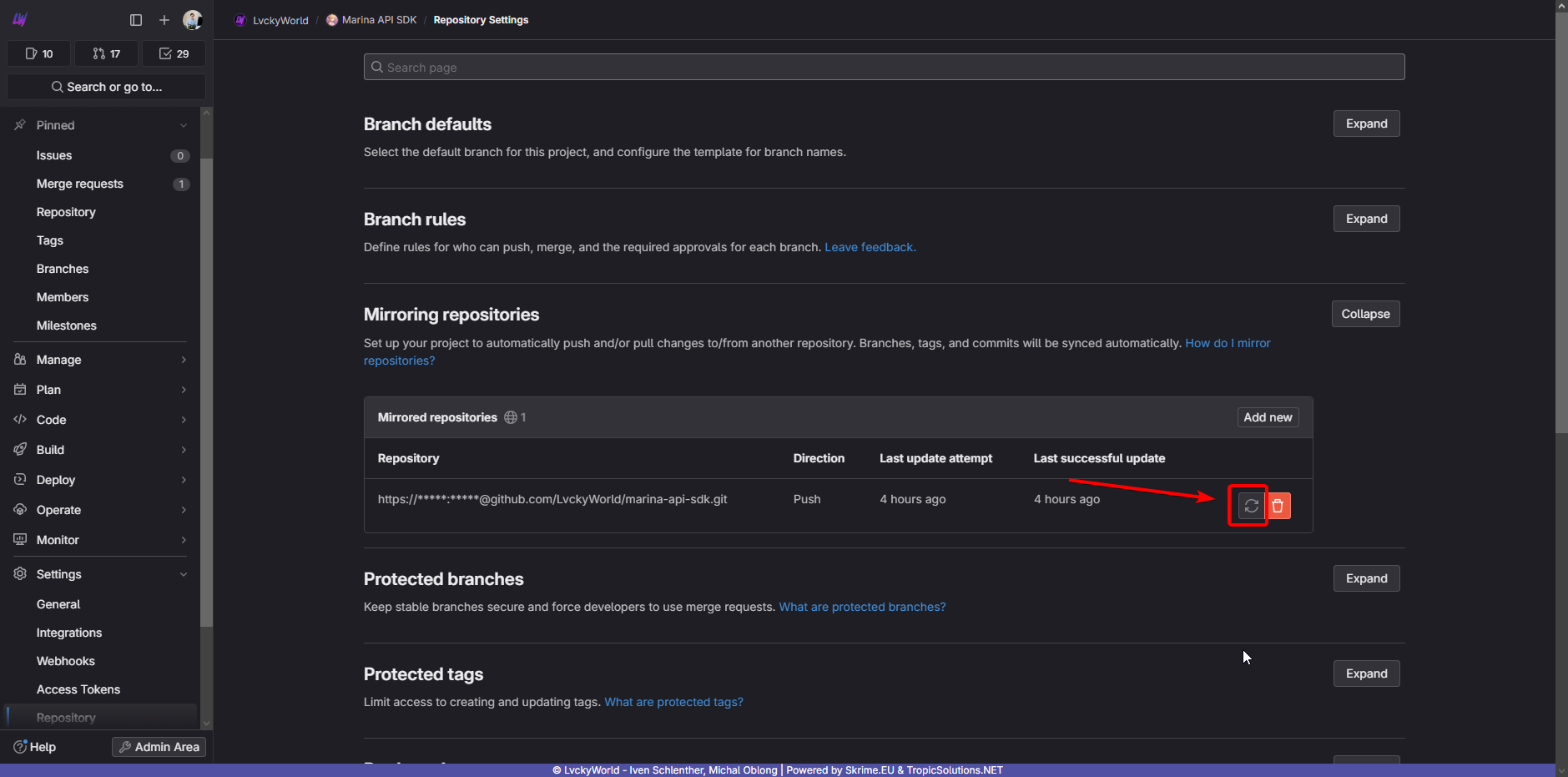The width and height of the screenshot is (1568, 777).
Task: Toggle the sidebar collapse icon
Action: point(136,20)
